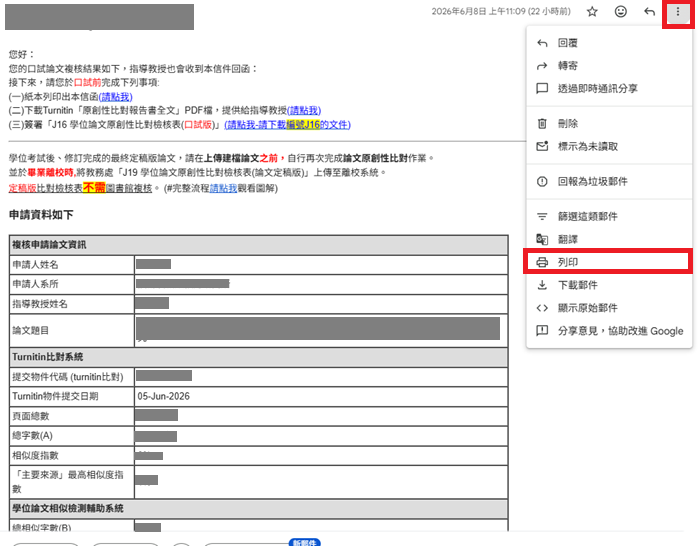The image size is (698, 546).
Task: Choose 轉寄 to forward the email
Action: coord(609,66)
